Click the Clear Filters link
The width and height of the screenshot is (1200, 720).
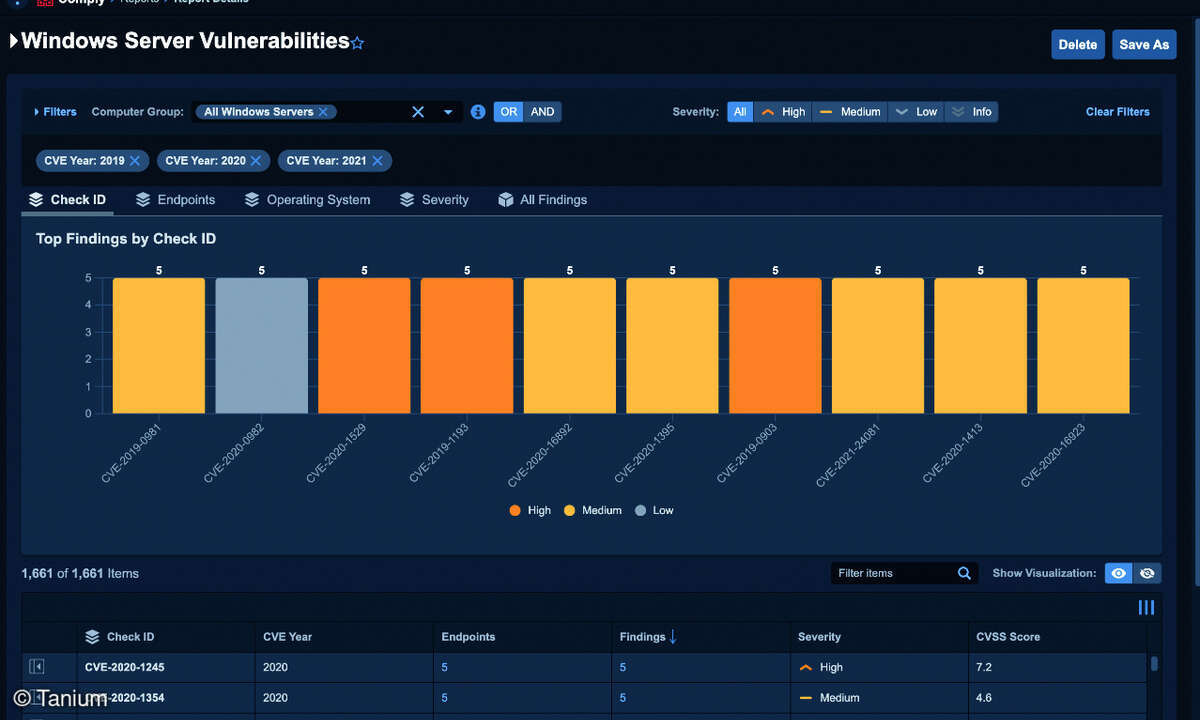(1118, 112)
